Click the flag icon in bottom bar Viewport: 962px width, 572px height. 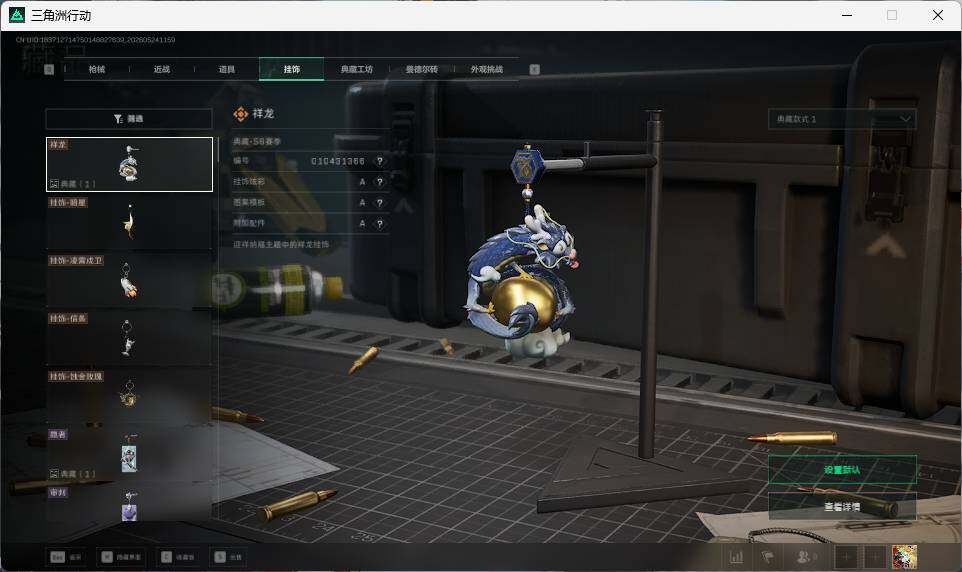[768, 557]
